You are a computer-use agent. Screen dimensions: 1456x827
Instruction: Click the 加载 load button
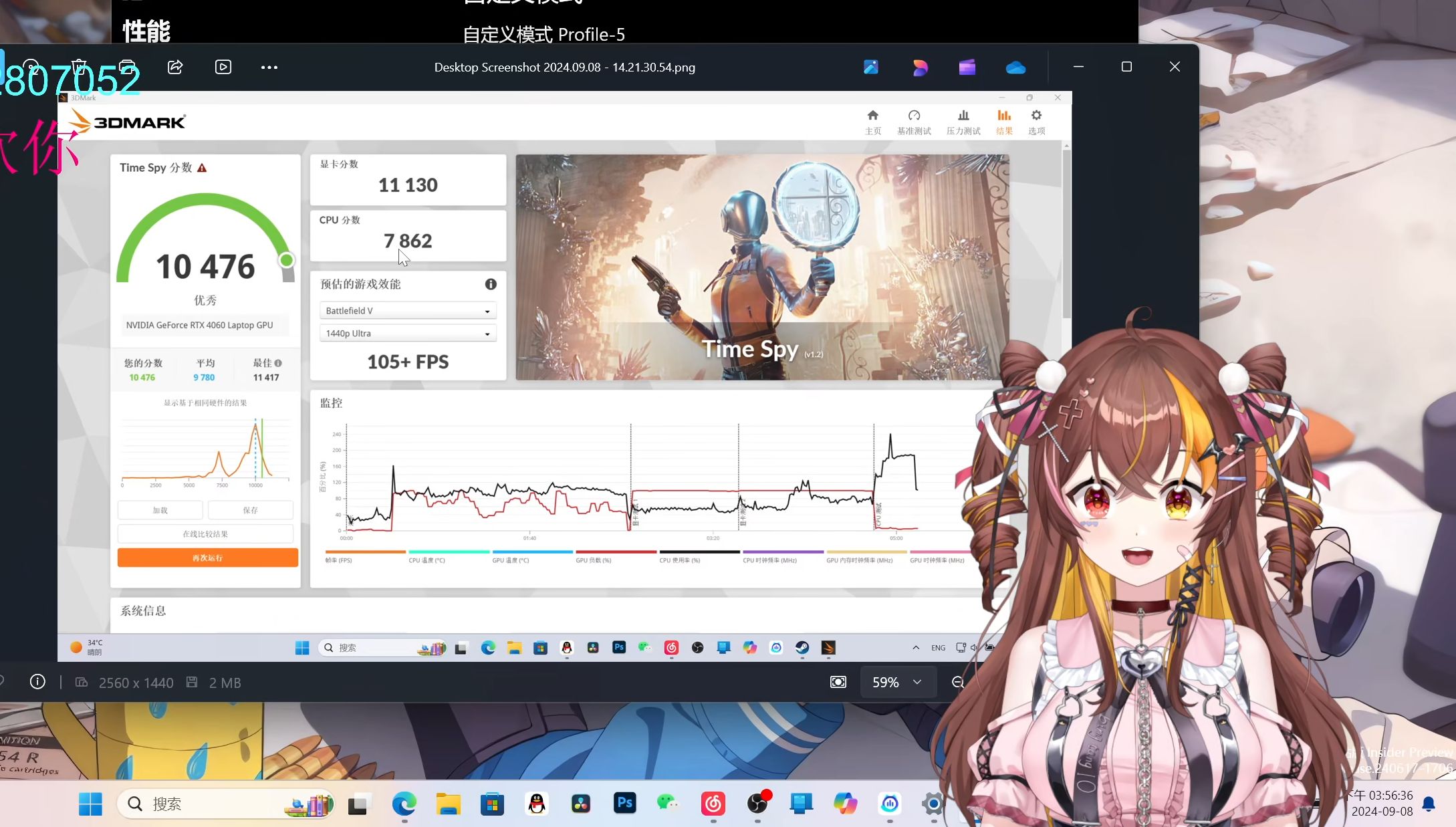pyautogui.click(x=160, y=510)
